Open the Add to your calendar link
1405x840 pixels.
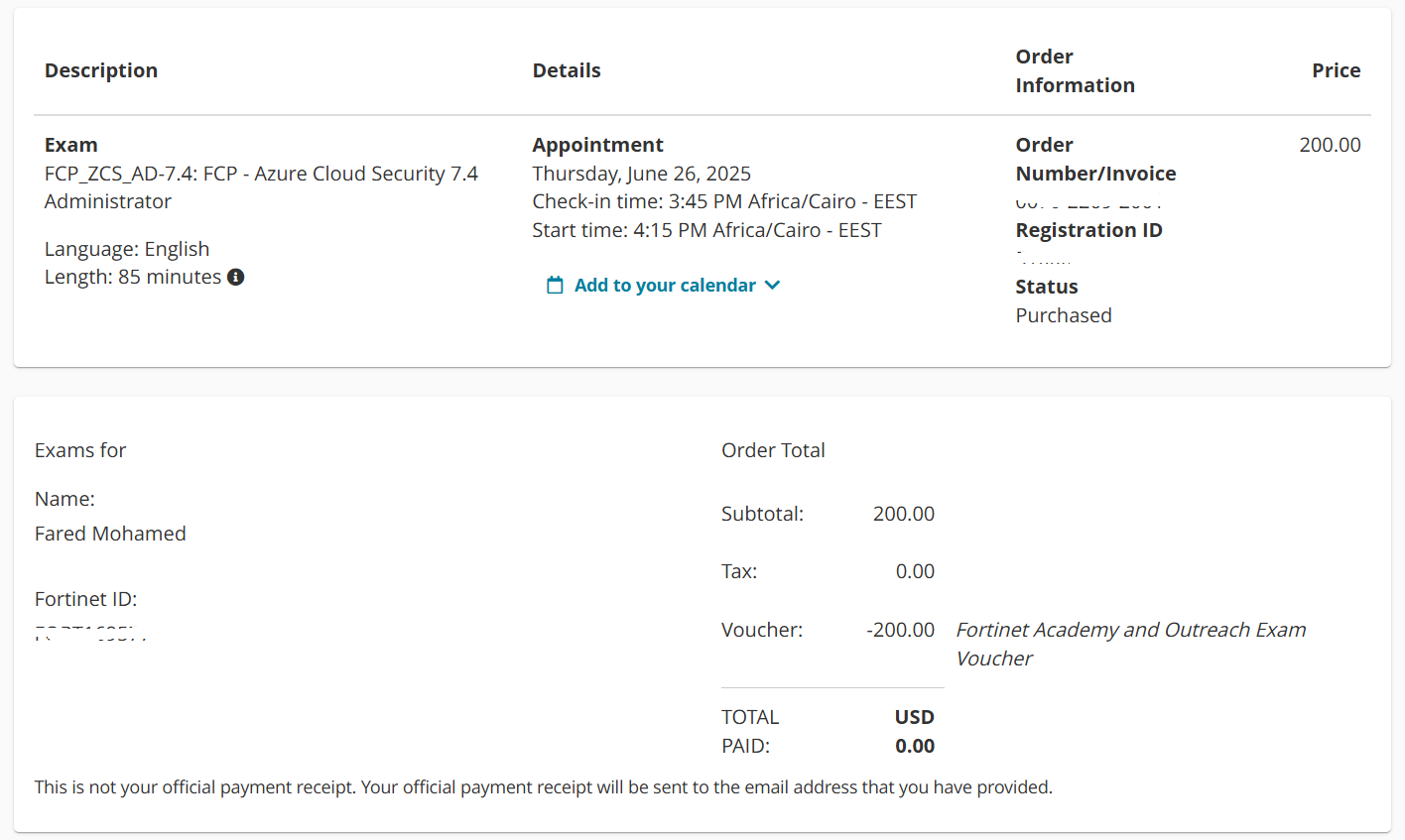[665, 286]
